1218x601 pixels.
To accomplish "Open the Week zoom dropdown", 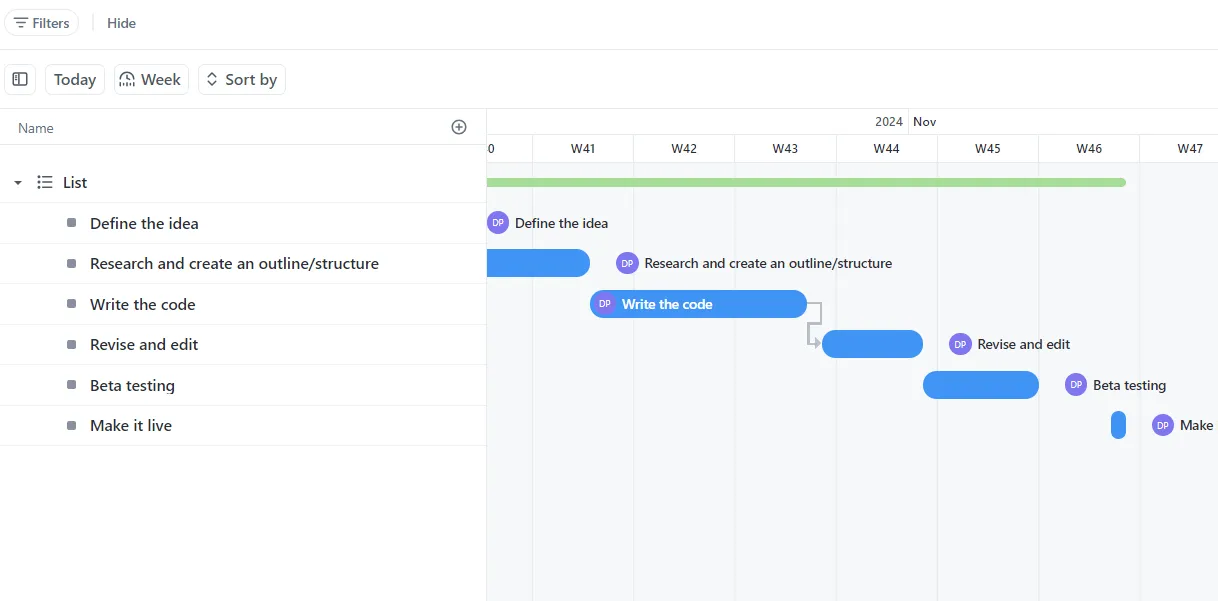I will 151,79.
